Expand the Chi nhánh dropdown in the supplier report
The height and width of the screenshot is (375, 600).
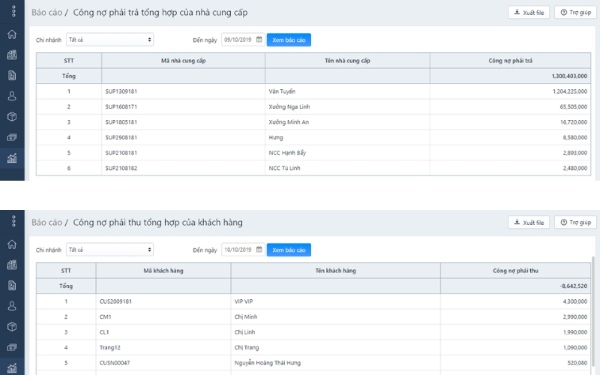coord(110,39)
